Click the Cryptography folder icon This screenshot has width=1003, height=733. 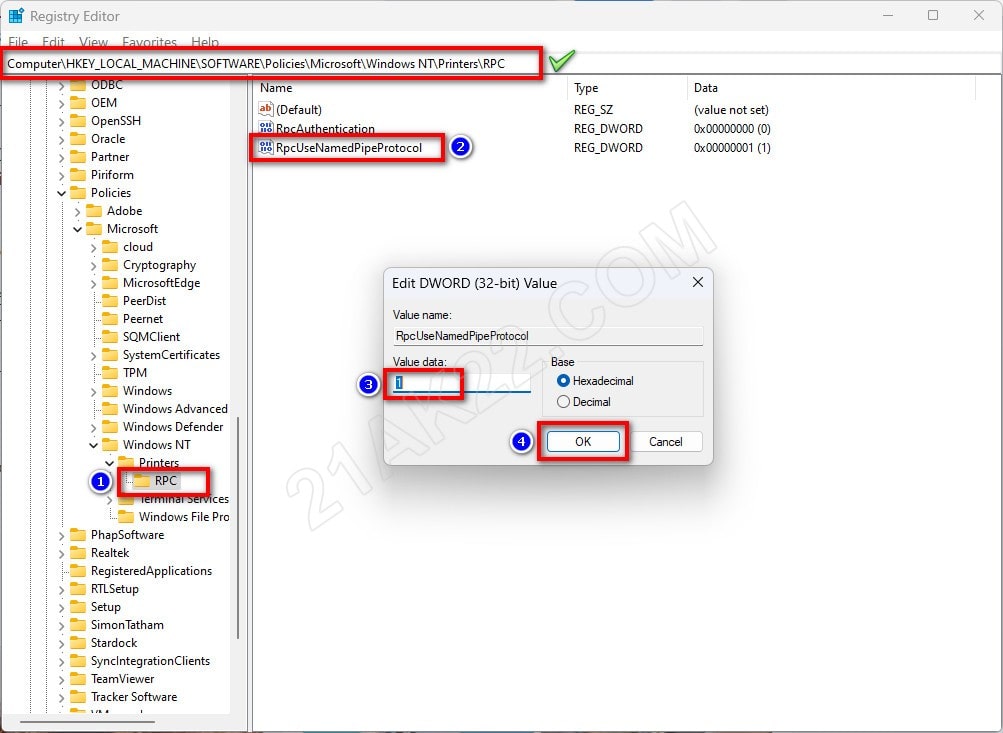pyautogui.click(x=110, y=265)
